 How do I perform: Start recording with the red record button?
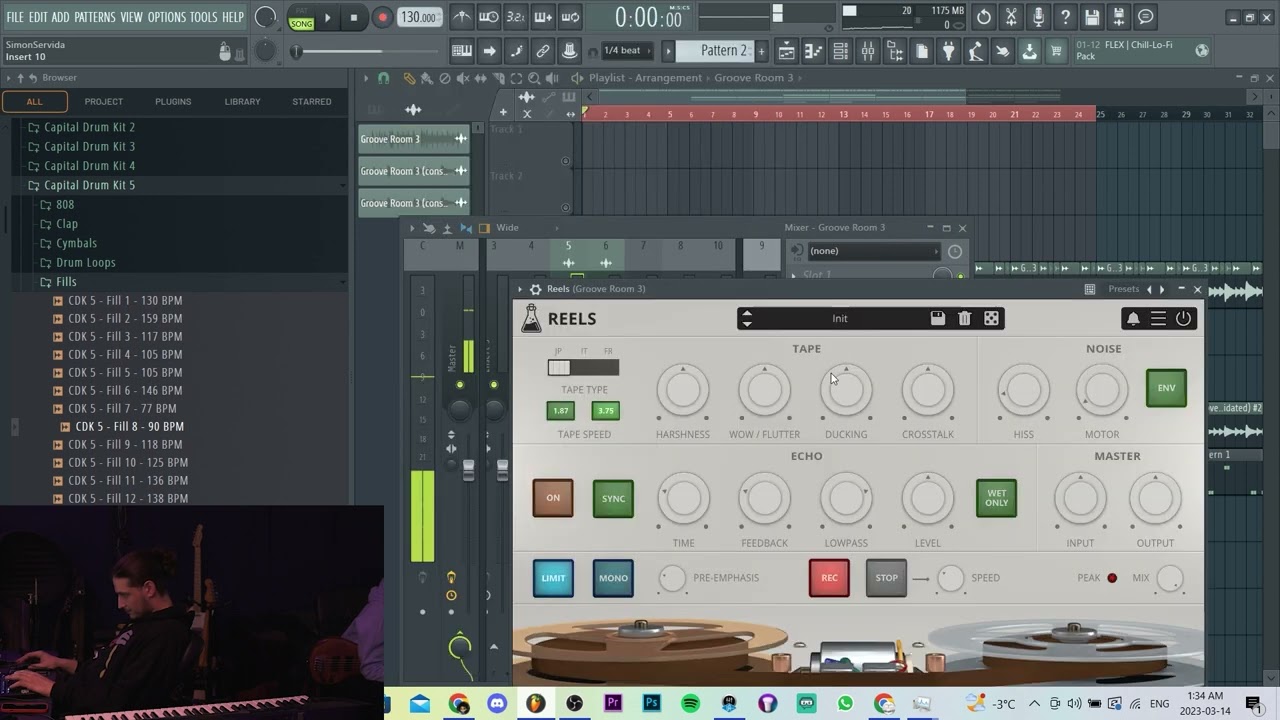click(382, 17)
